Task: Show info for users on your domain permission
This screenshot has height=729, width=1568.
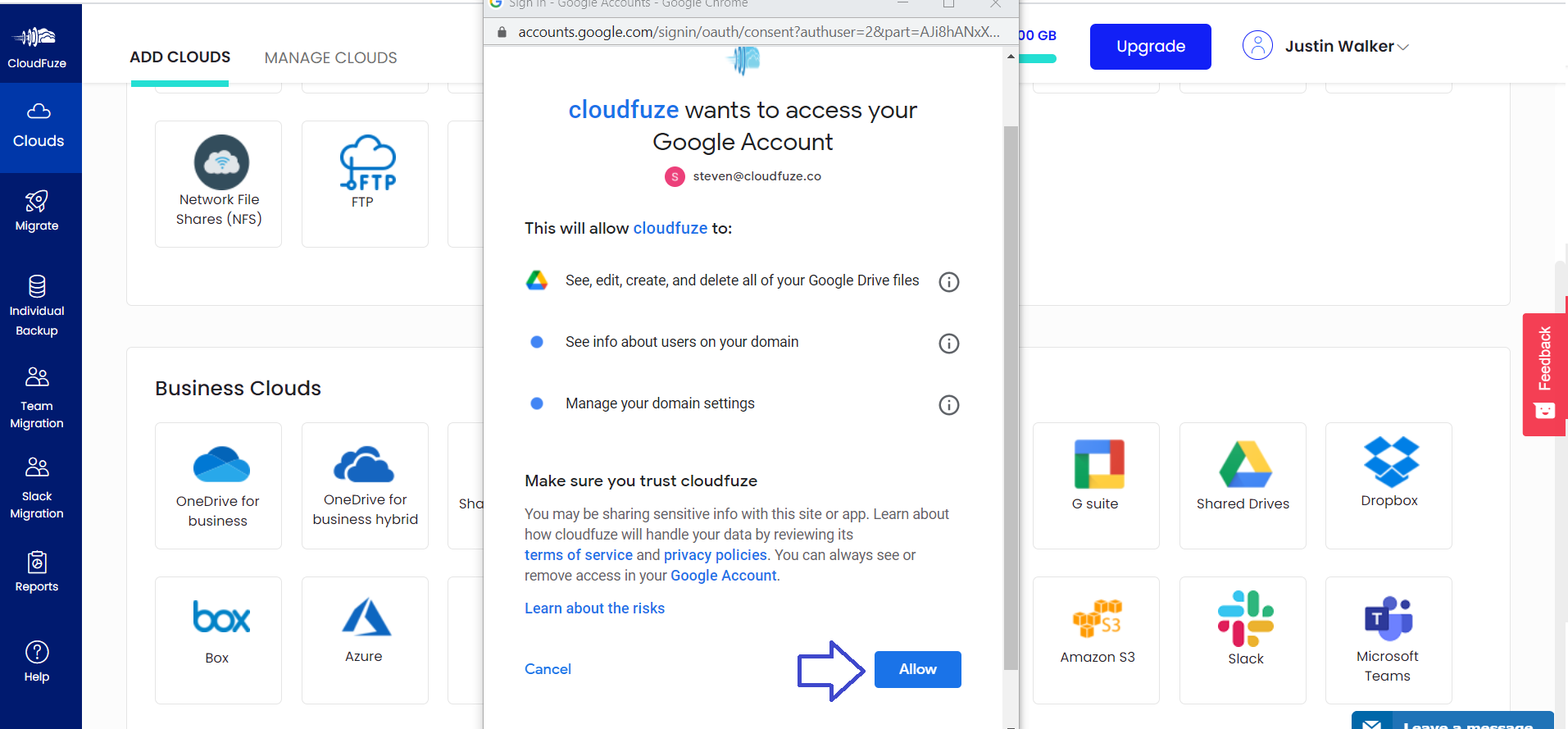Action: (948, 344)
